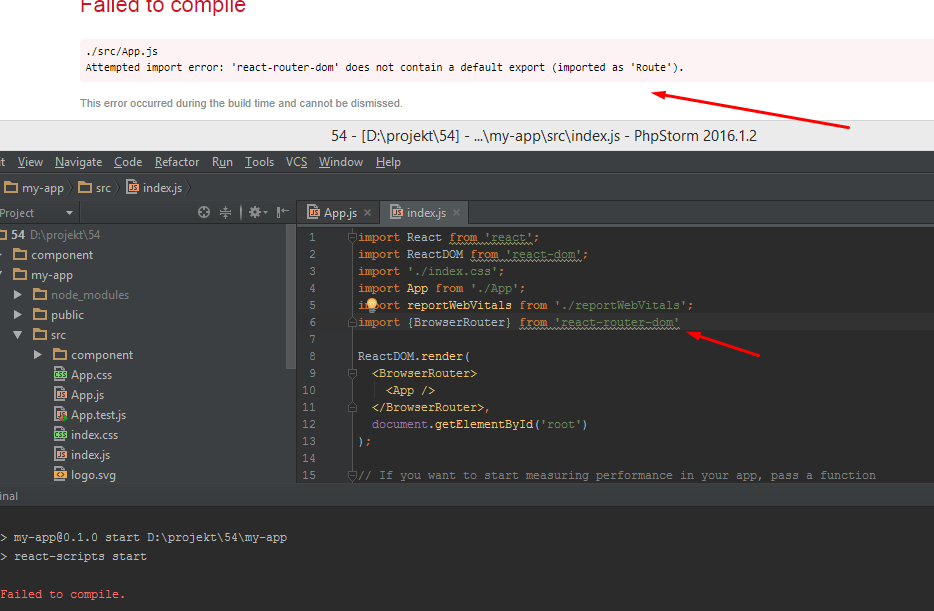Expand the src component folder arrow

[x=38, y=354]
